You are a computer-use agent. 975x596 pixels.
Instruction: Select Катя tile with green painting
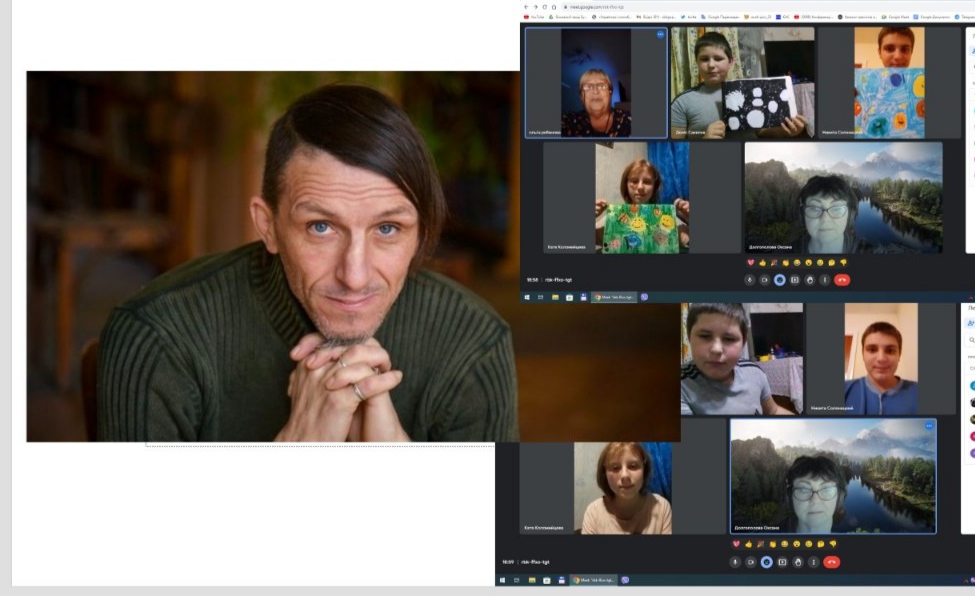click(642, 198)
